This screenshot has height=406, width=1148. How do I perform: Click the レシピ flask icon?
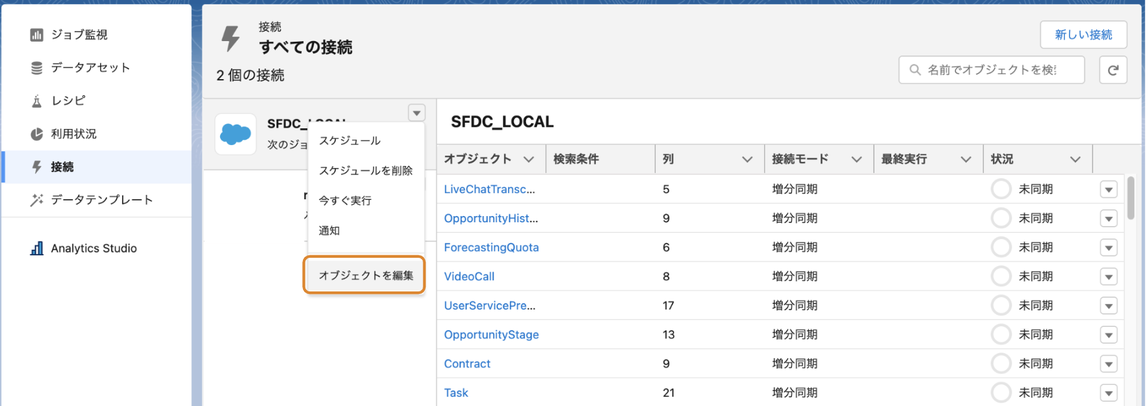point(37,101)
